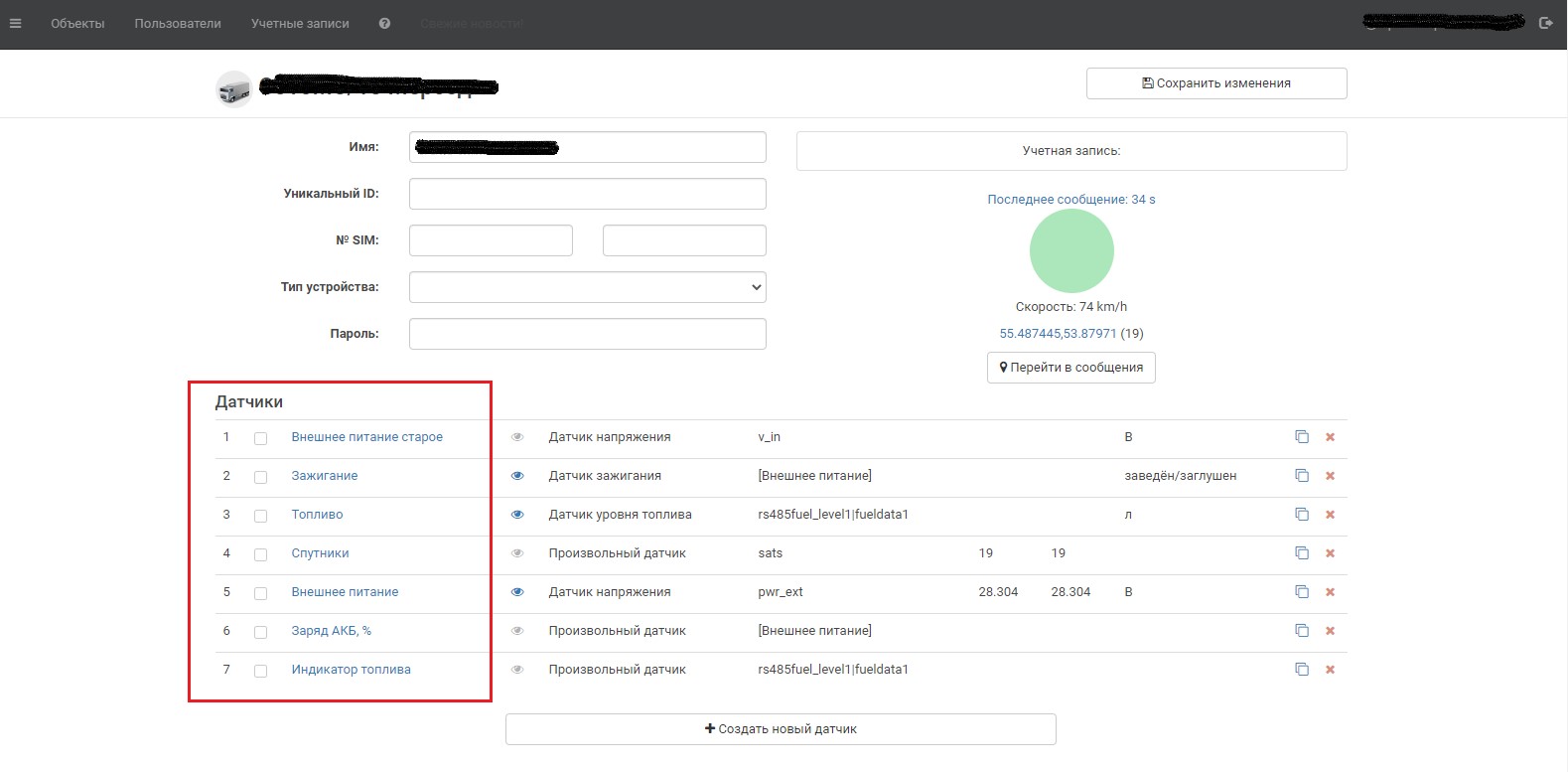
Task: Expand the Учетная запись selector
Action: tap(1070, 151)
